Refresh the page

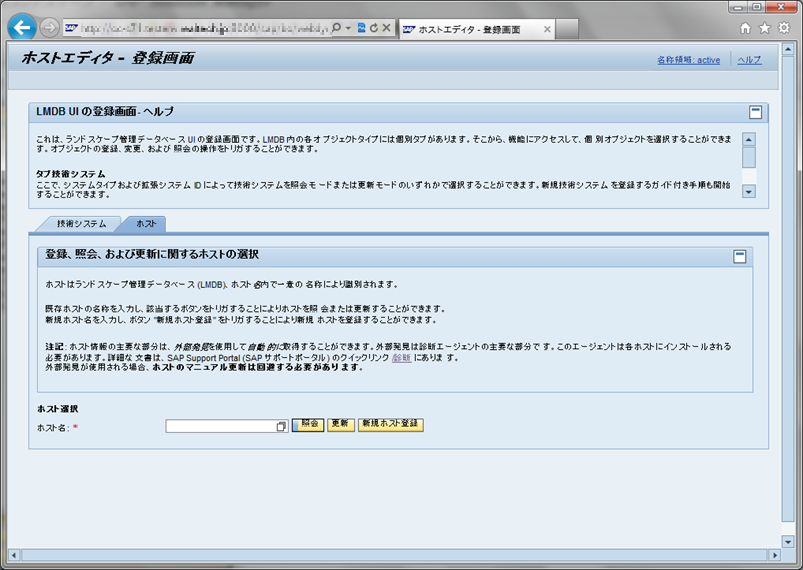tap(374, 28)
